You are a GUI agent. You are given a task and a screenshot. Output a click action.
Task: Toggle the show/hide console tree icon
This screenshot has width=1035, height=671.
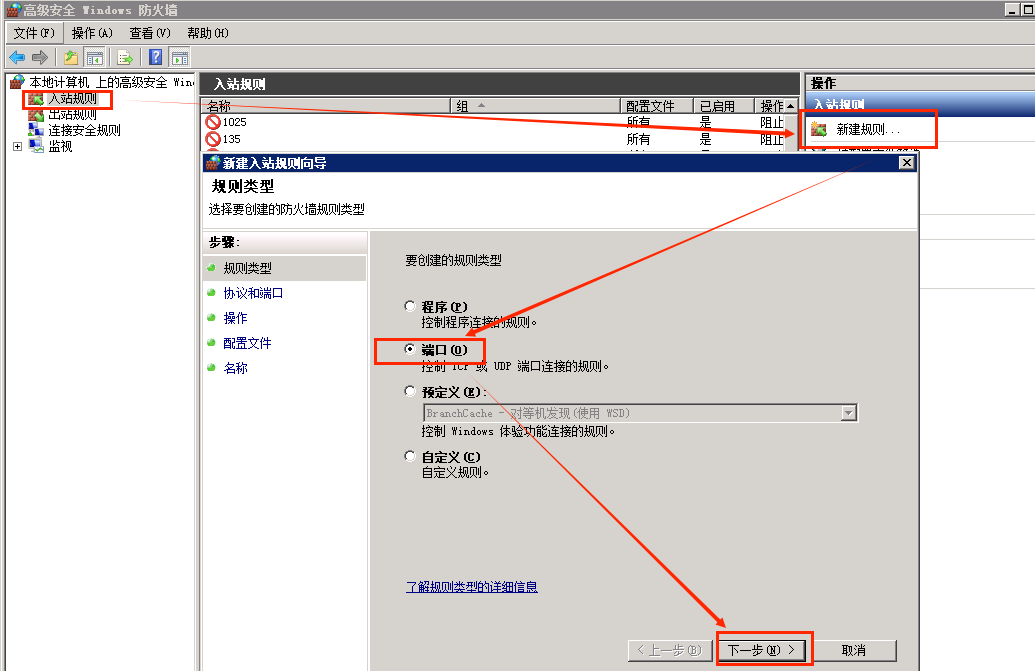pos(95,57)
